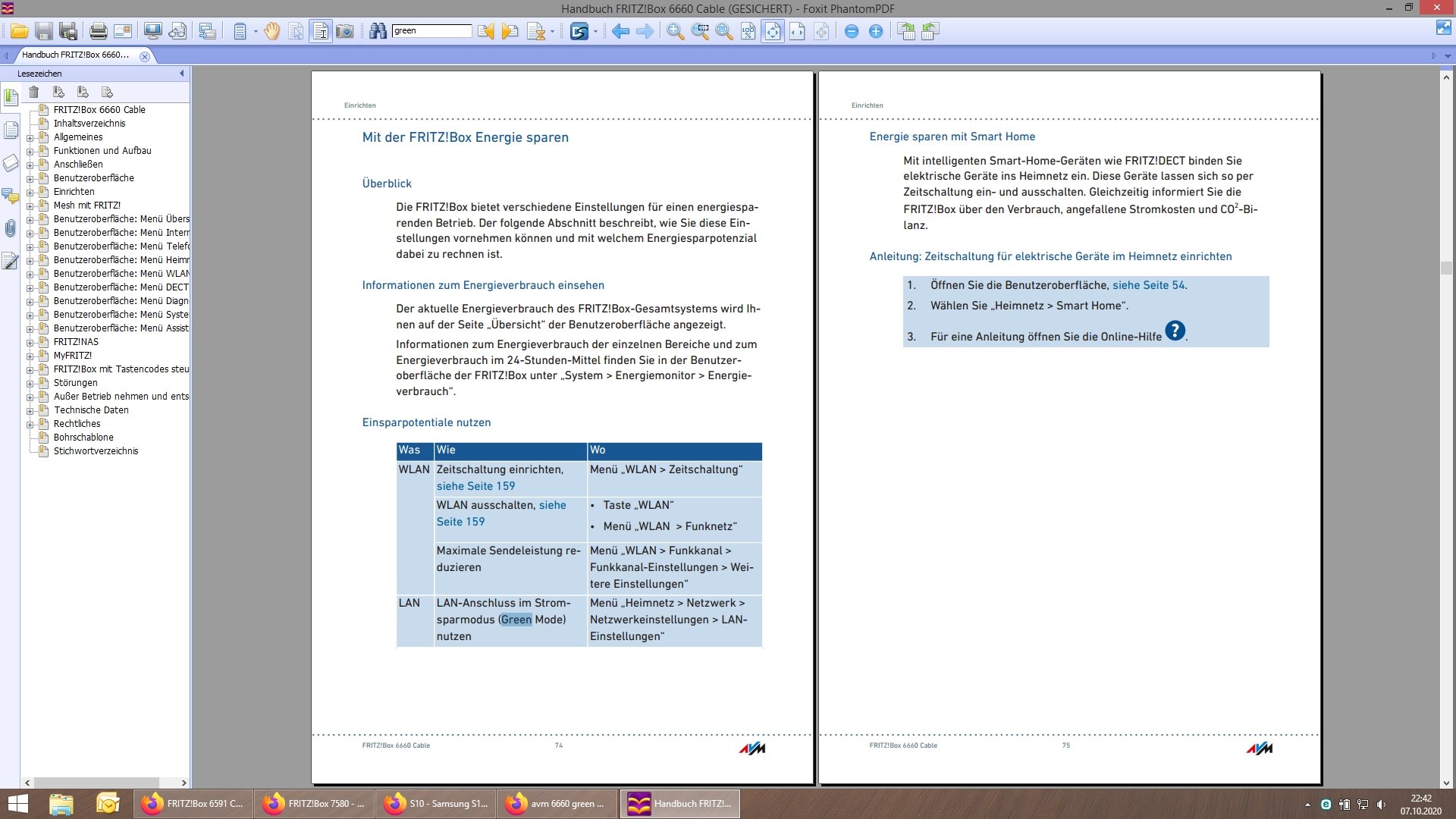Open page layout dropdown arrow
This screenshot has width=1456, height=819.
pos(256,31)
